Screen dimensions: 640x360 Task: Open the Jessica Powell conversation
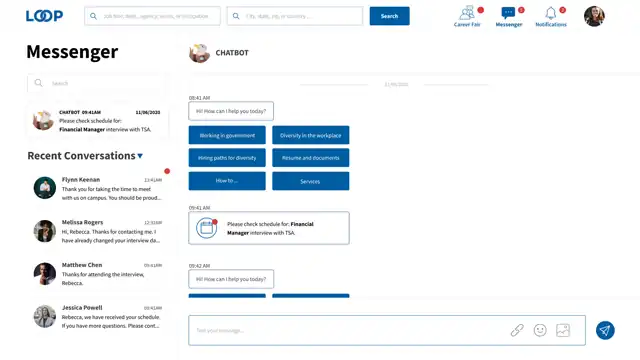coord(98,317)
